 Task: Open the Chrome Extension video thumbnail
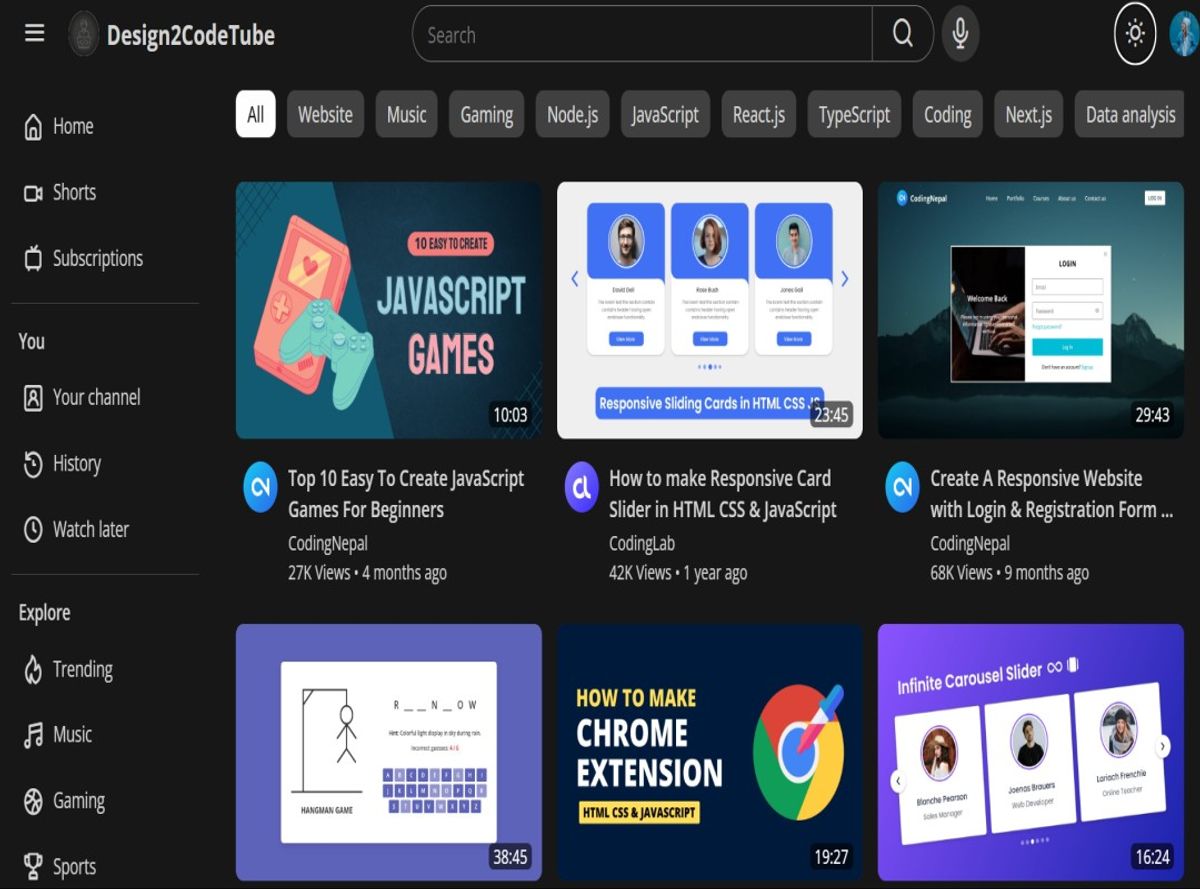point(709,752)
